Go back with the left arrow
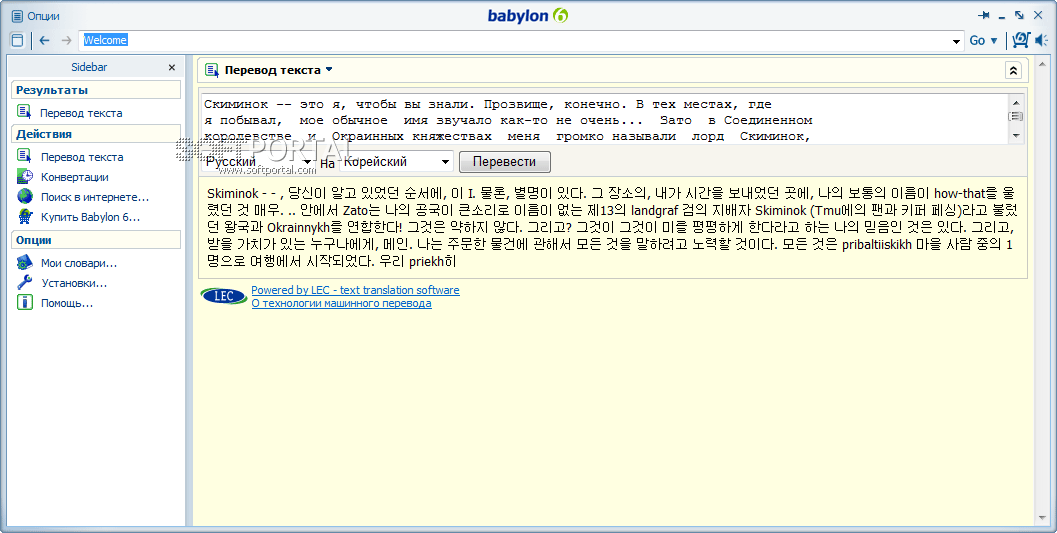 pyautogui.click(x=44, y=40)
